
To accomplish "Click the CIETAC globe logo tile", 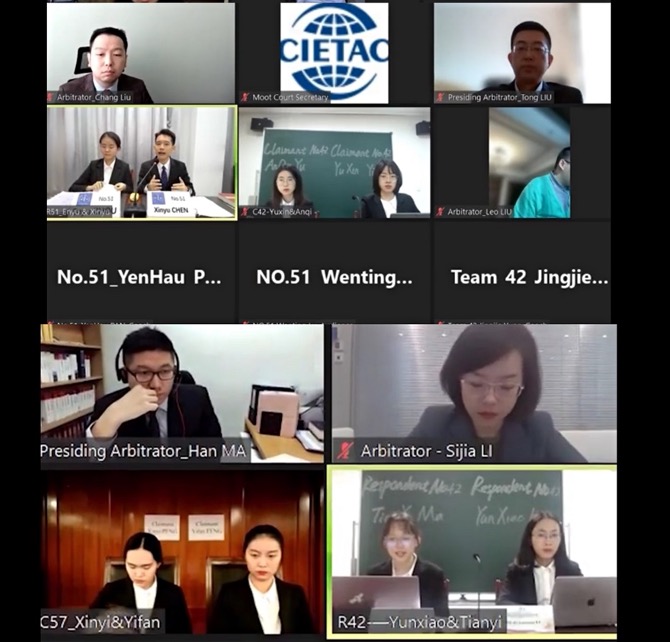I will [x=334, y=53].
